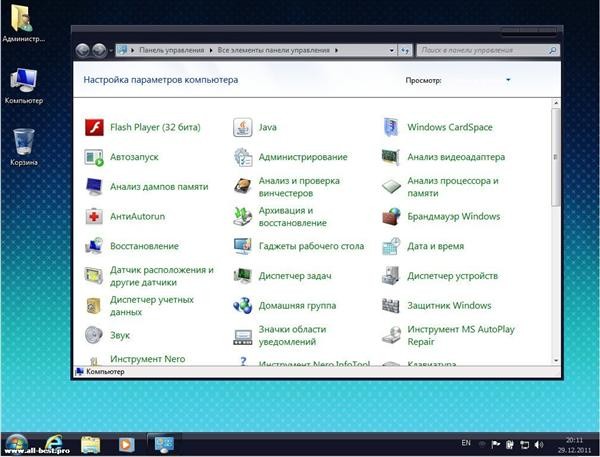Open the Домашняя группа spheres icon

click(x=243, y=305)
